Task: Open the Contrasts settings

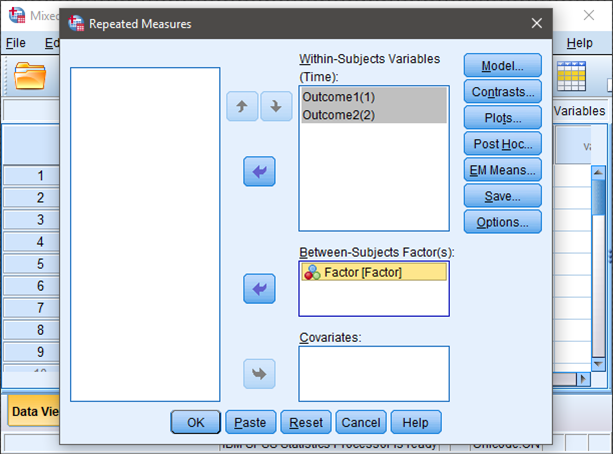Action: pyautogui.click(x=502, y=92)
